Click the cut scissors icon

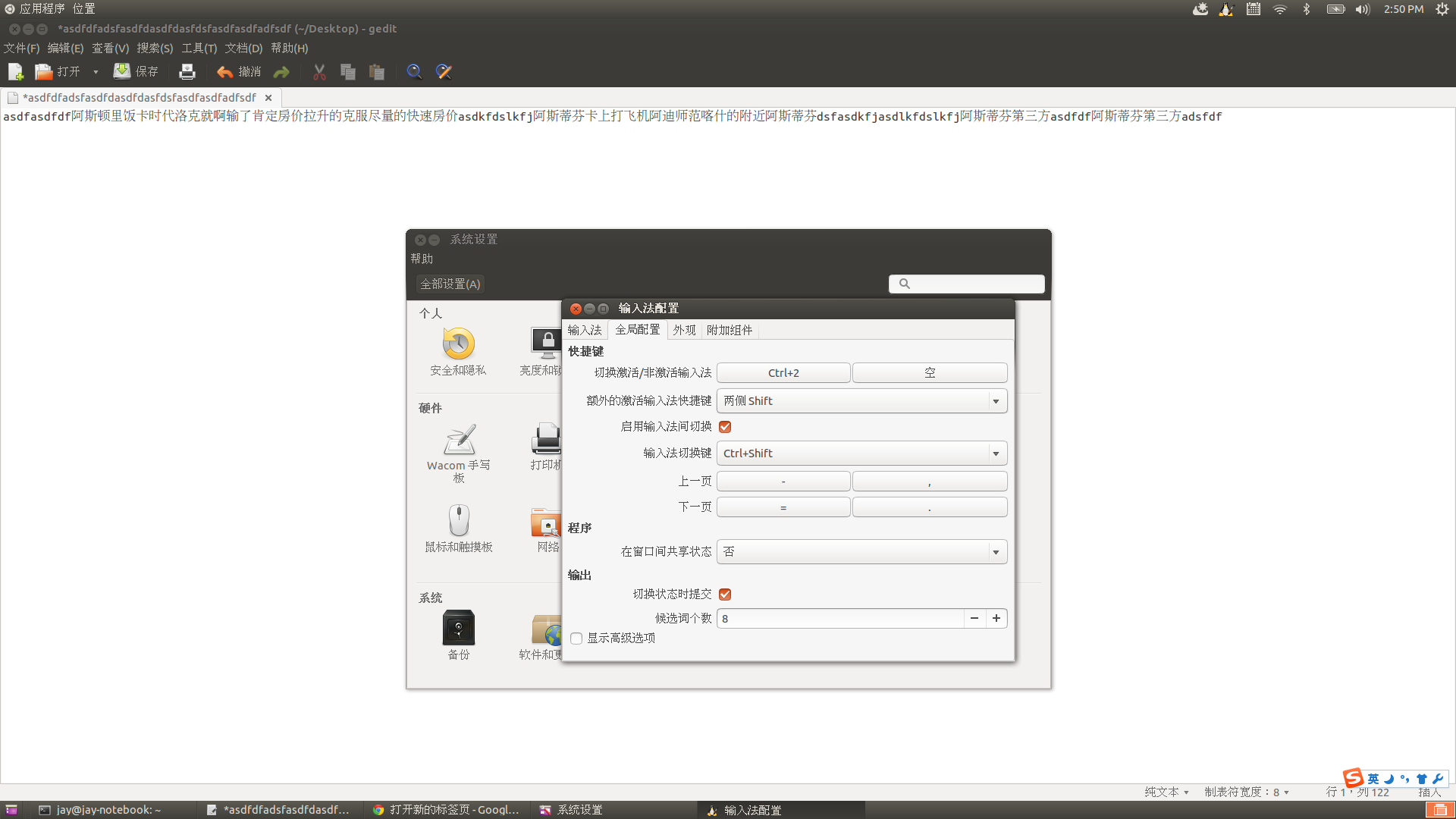tap(319, 72)
